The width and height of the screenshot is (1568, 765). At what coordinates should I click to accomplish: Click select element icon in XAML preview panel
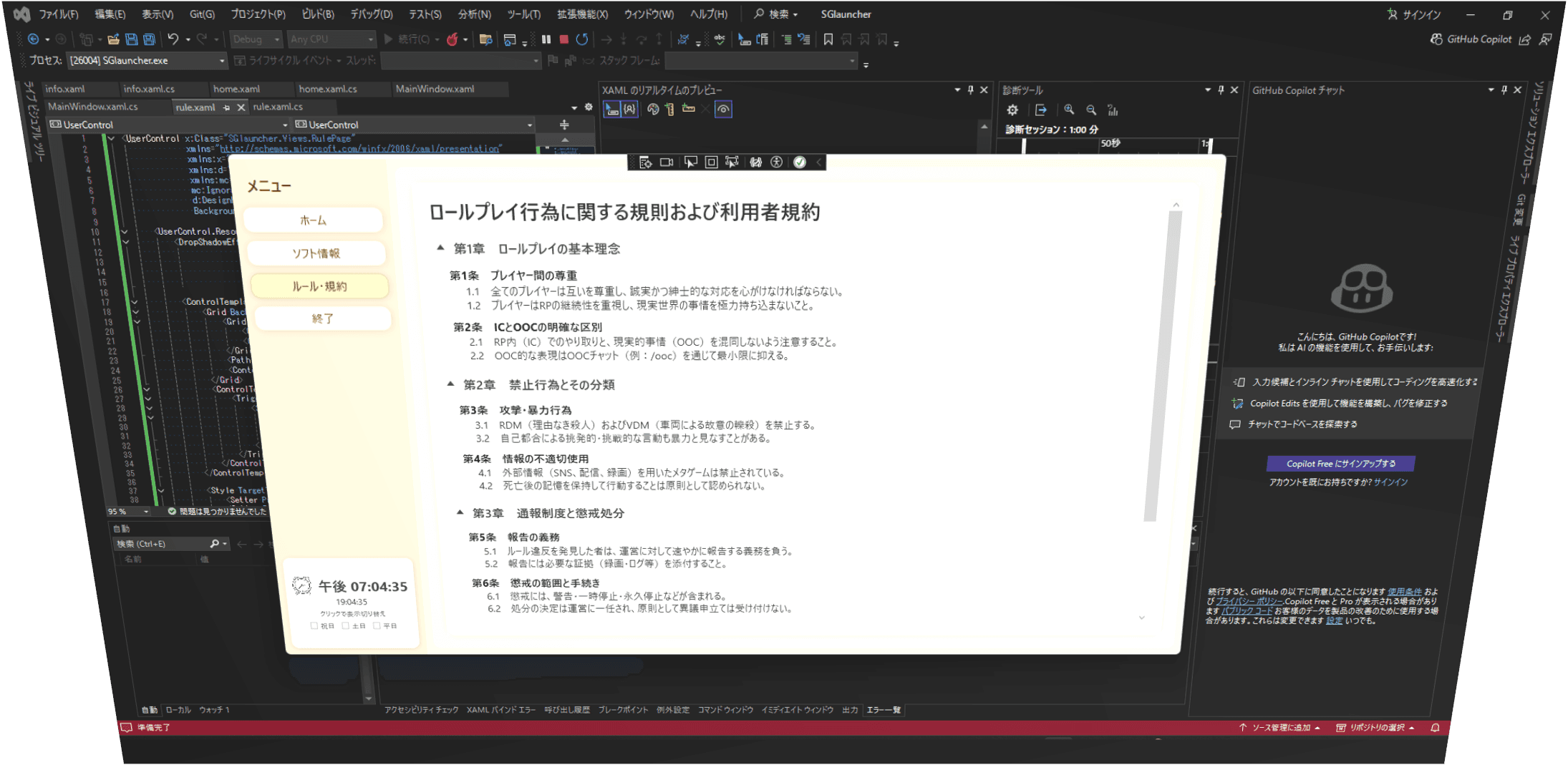(x=612, y=109)
